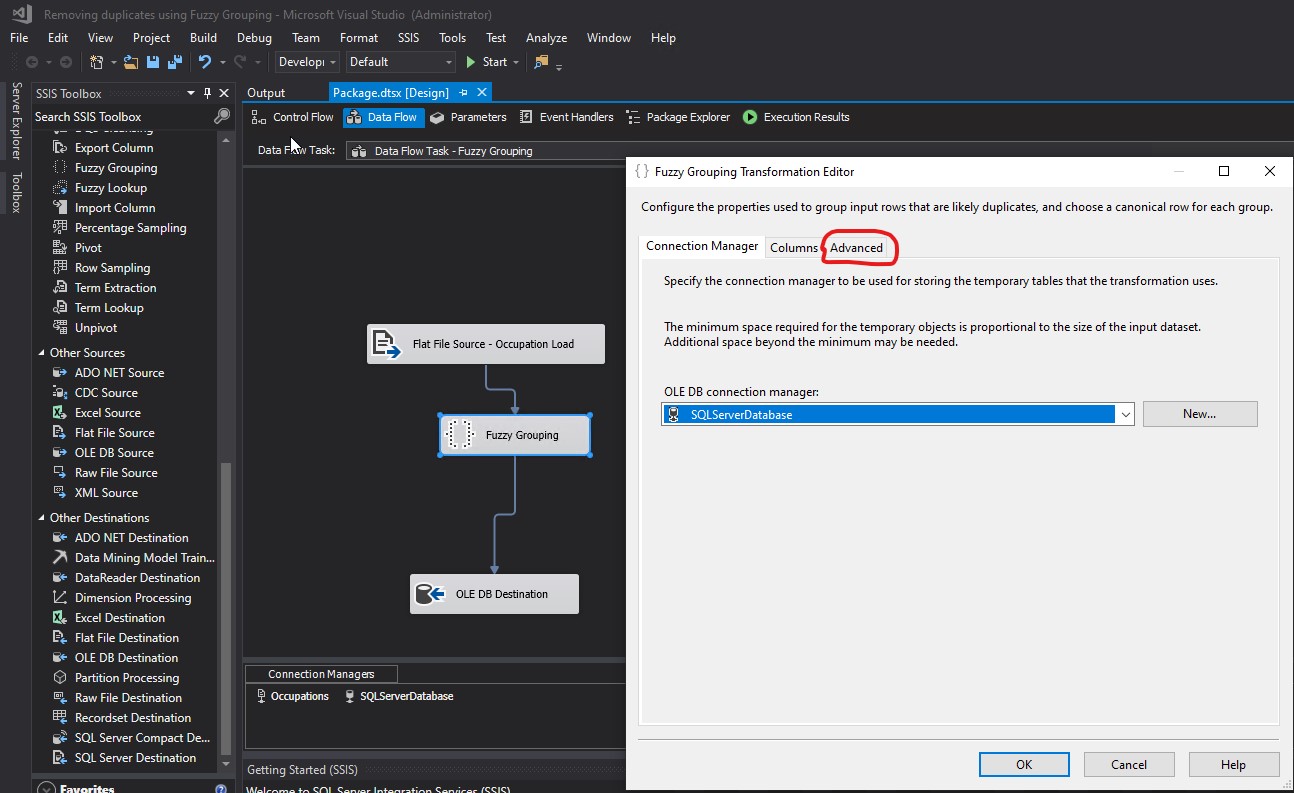Open the Package Explorer tab
Screen dimensions: 1294x793
[x=678, y=117]
